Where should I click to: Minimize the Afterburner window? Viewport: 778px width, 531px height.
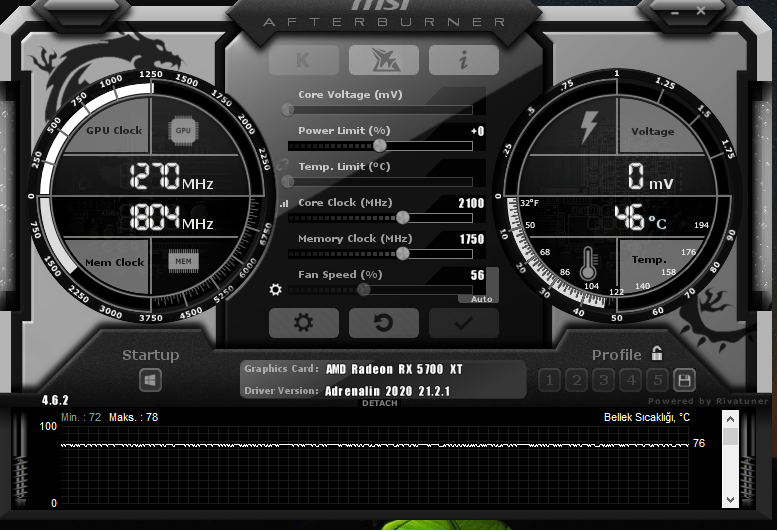675,12
